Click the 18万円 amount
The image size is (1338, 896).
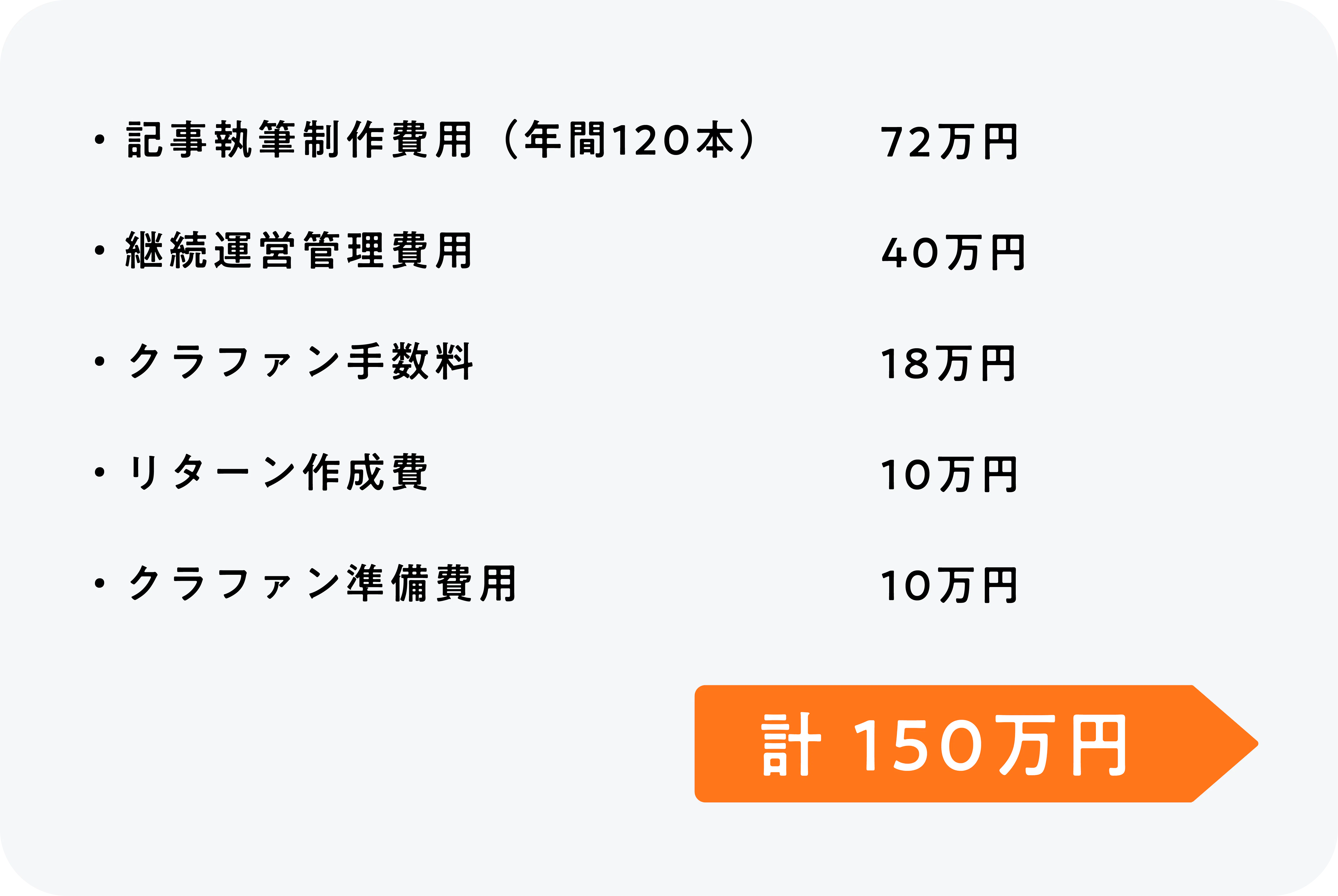948,363
